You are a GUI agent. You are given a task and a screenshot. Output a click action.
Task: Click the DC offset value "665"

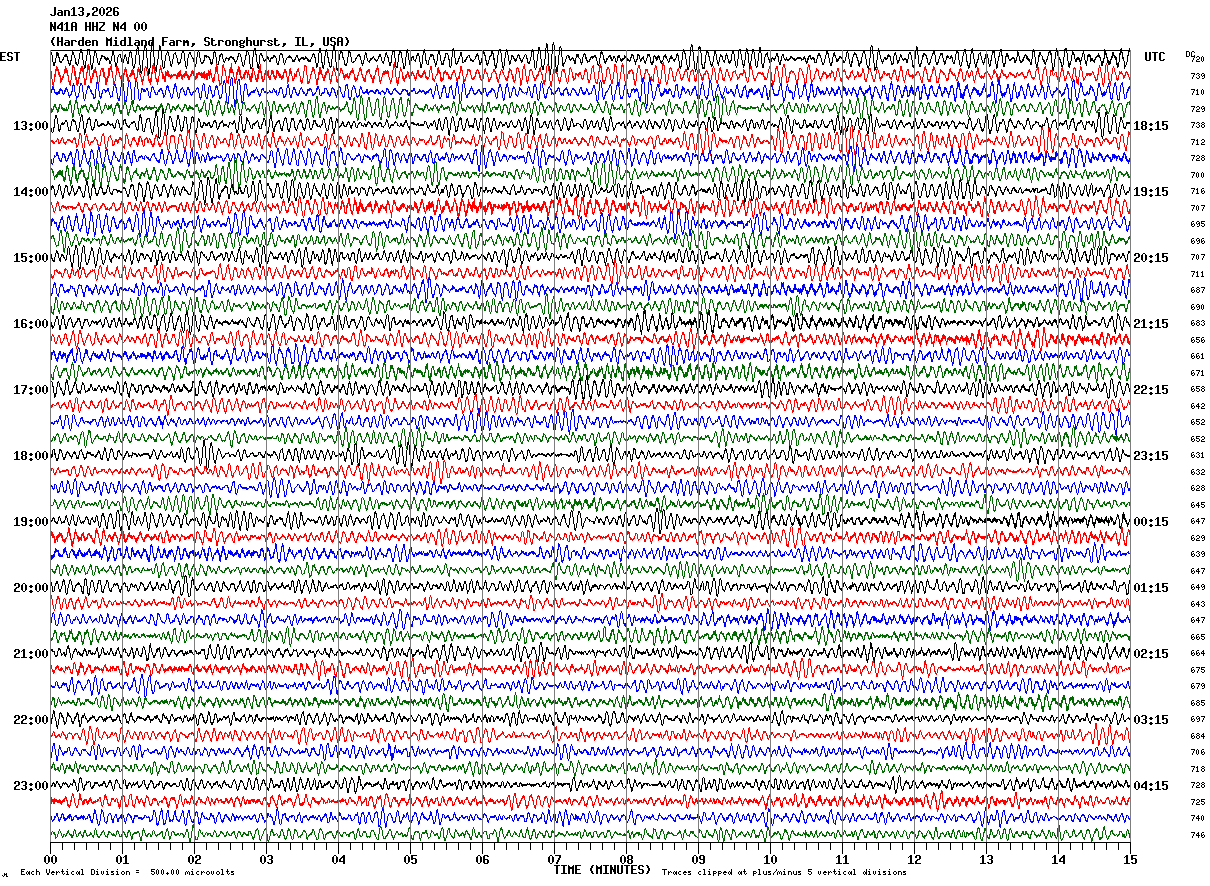coord(1197,637)
